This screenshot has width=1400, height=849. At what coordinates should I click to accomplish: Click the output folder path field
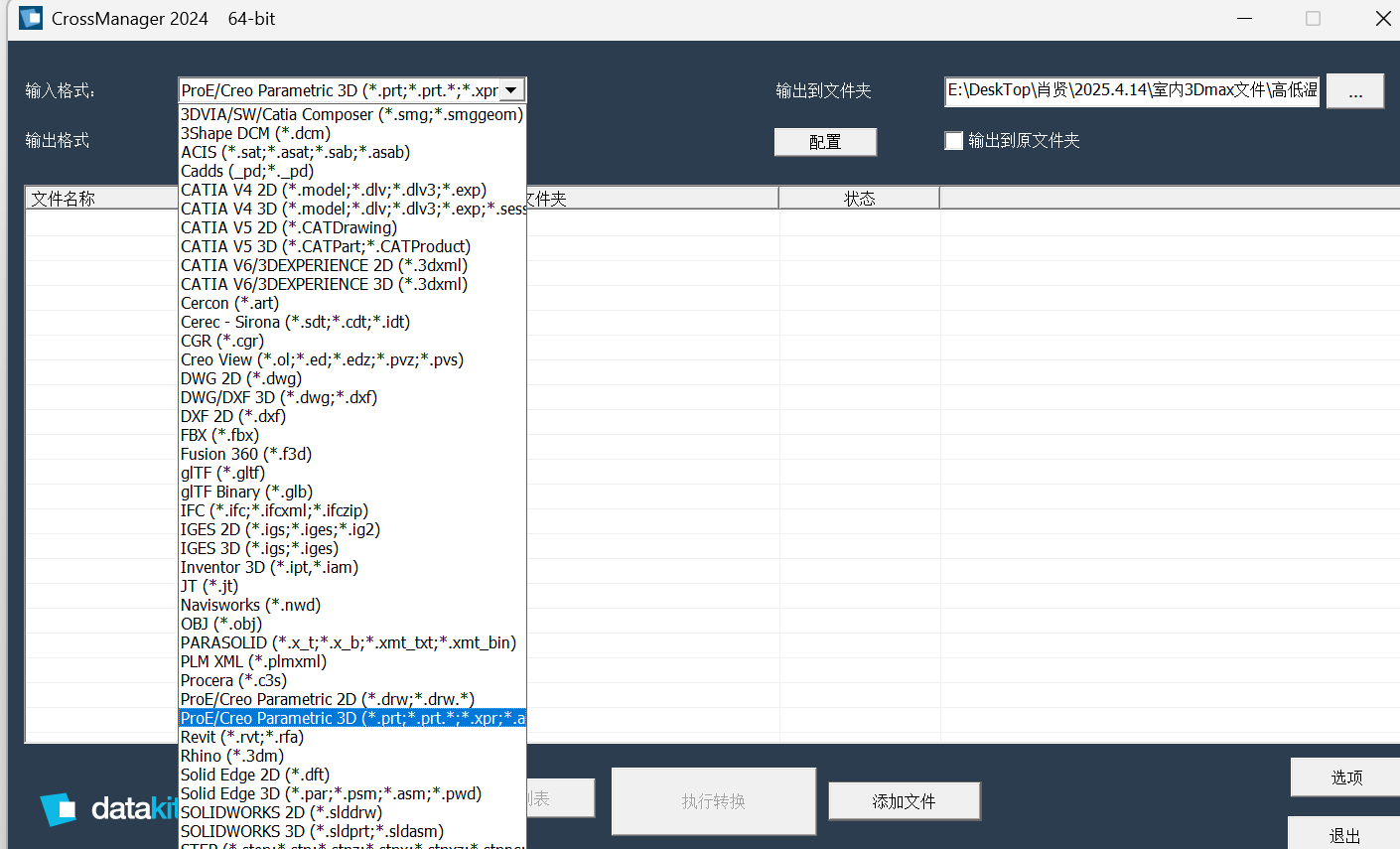tap(1132, 90)
